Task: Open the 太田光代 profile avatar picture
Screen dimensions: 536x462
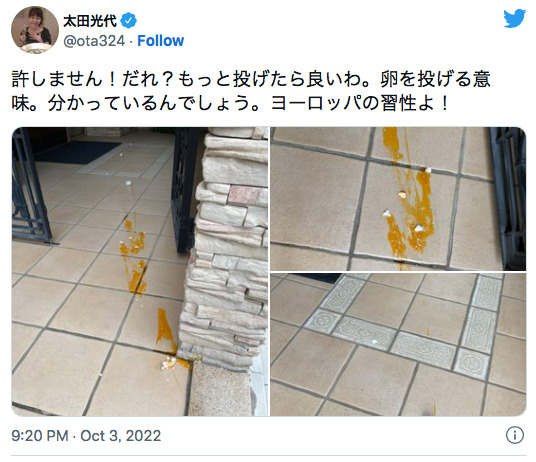Action: click(35, 30)
